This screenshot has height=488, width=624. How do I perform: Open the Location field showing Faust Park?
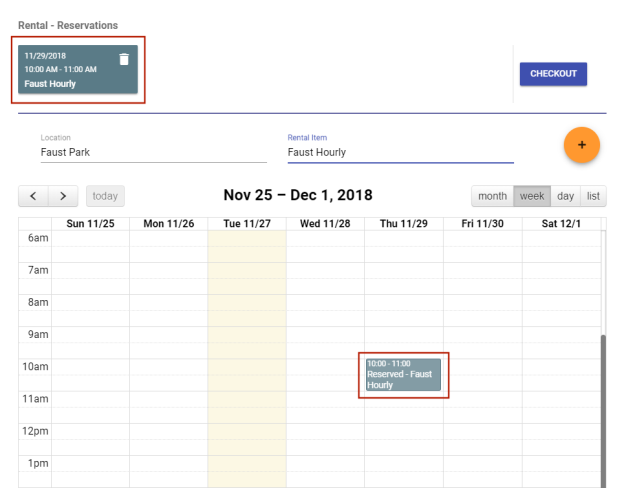153,152
